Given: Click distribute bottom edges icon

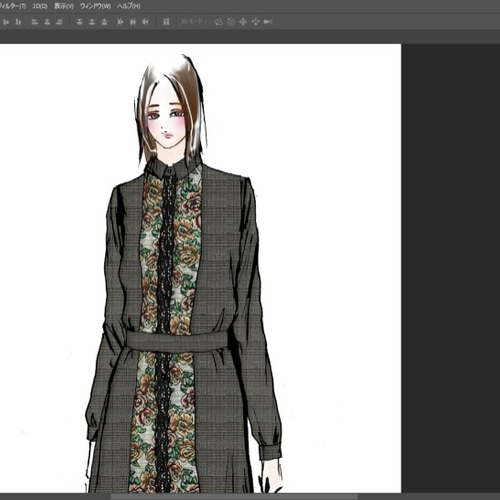Looking at the screenshot, I should [x=104, y=22].
